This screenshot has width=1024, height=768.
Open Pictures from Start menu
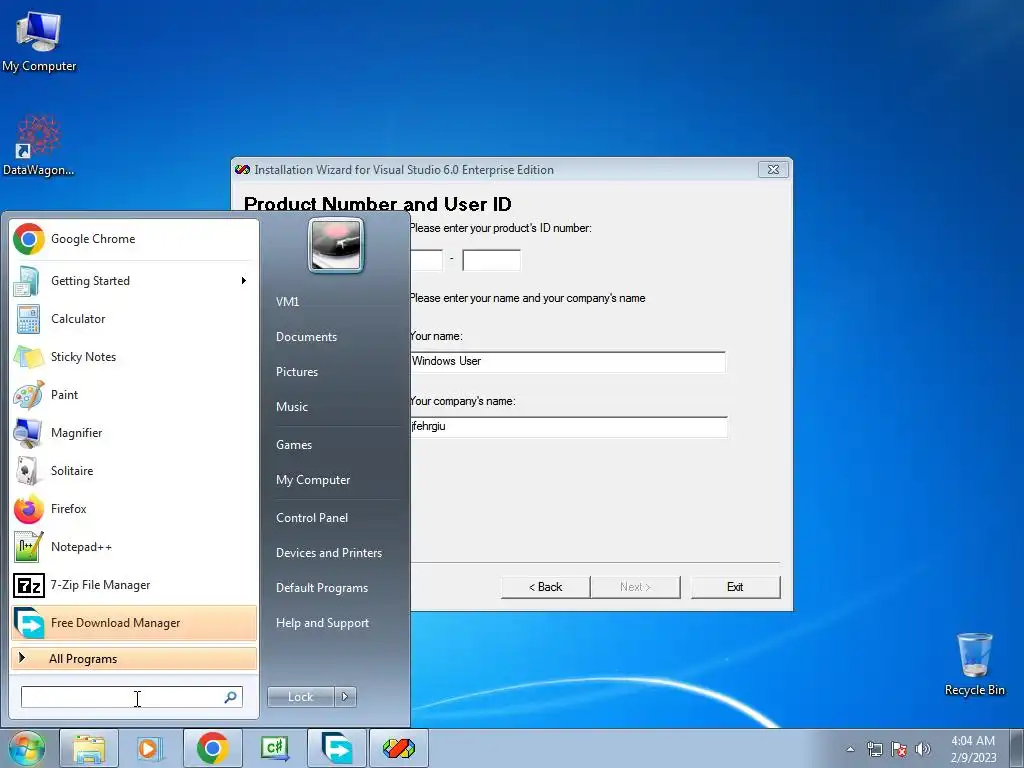pyautogui.click(x=296, y=372)
